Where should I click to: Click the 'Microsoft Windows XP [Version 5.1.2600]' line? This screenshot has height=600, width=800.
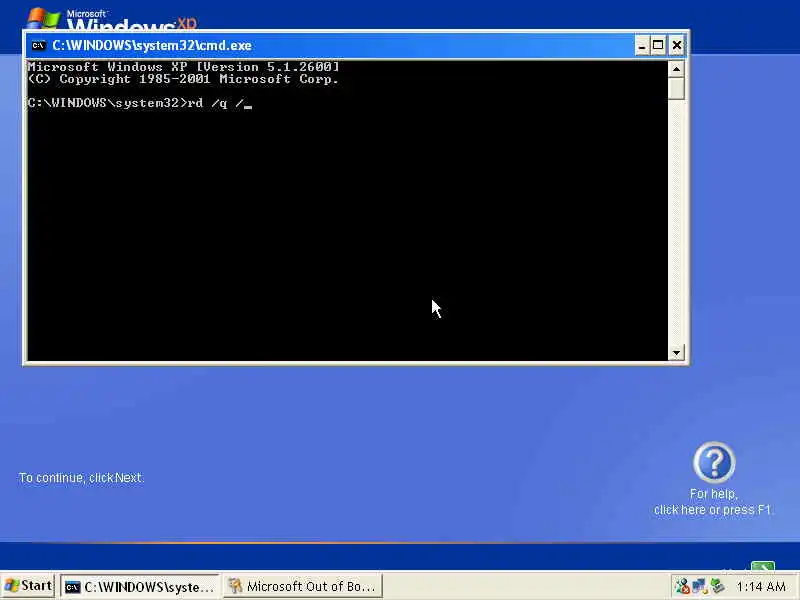183,67
